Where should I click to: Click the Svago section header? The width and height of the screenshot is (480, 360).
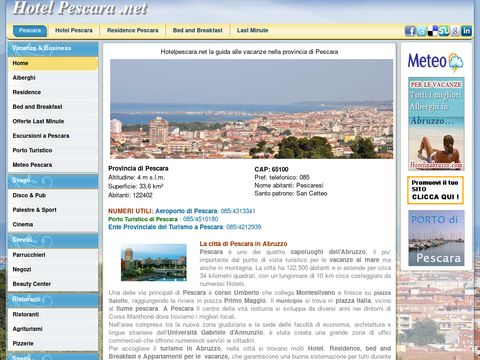click(x=53, y=181)
